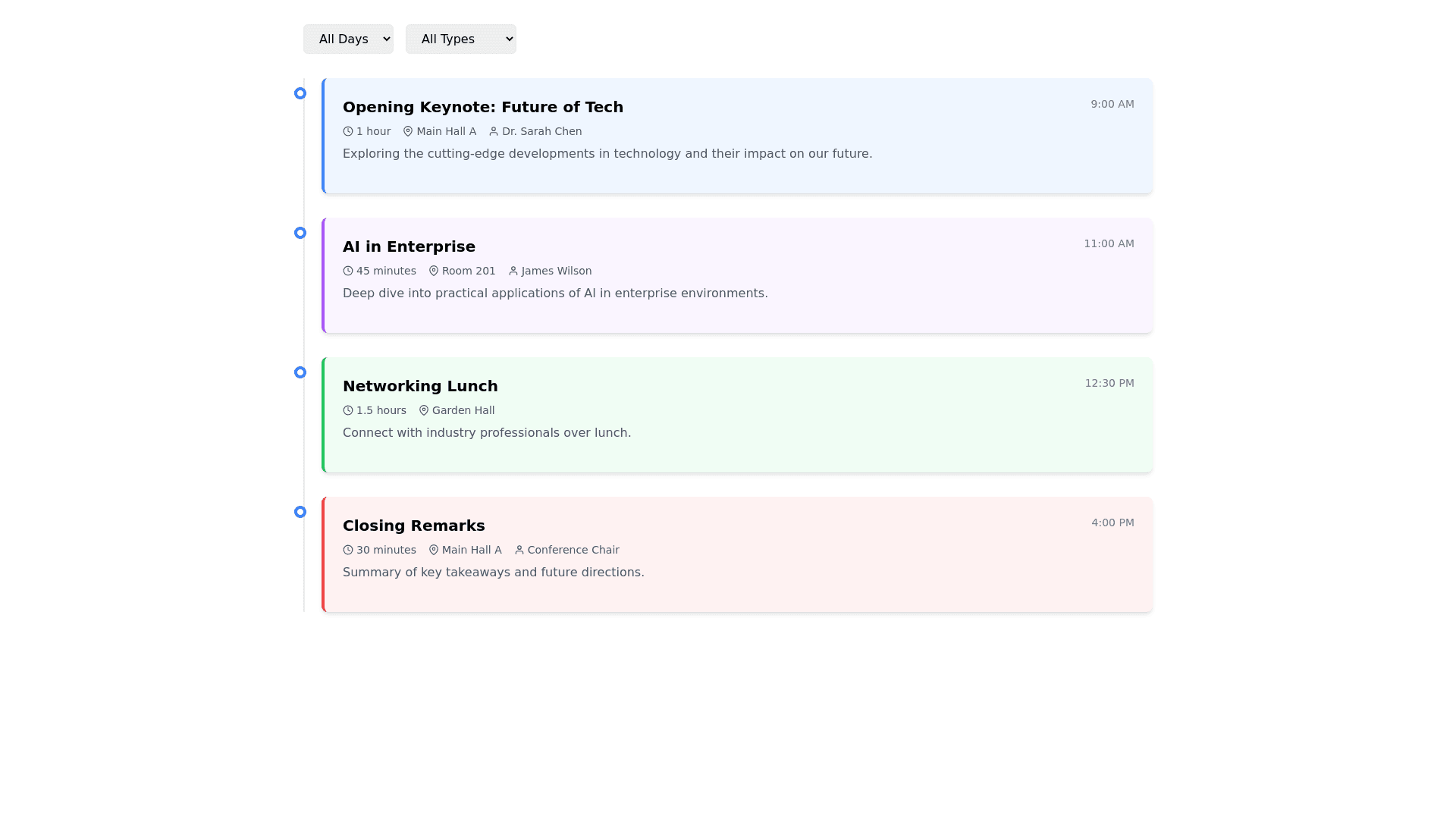Click location pin icon next to Garden Hall
This screenshot has width=1456, height=819.
click(424, 410)
